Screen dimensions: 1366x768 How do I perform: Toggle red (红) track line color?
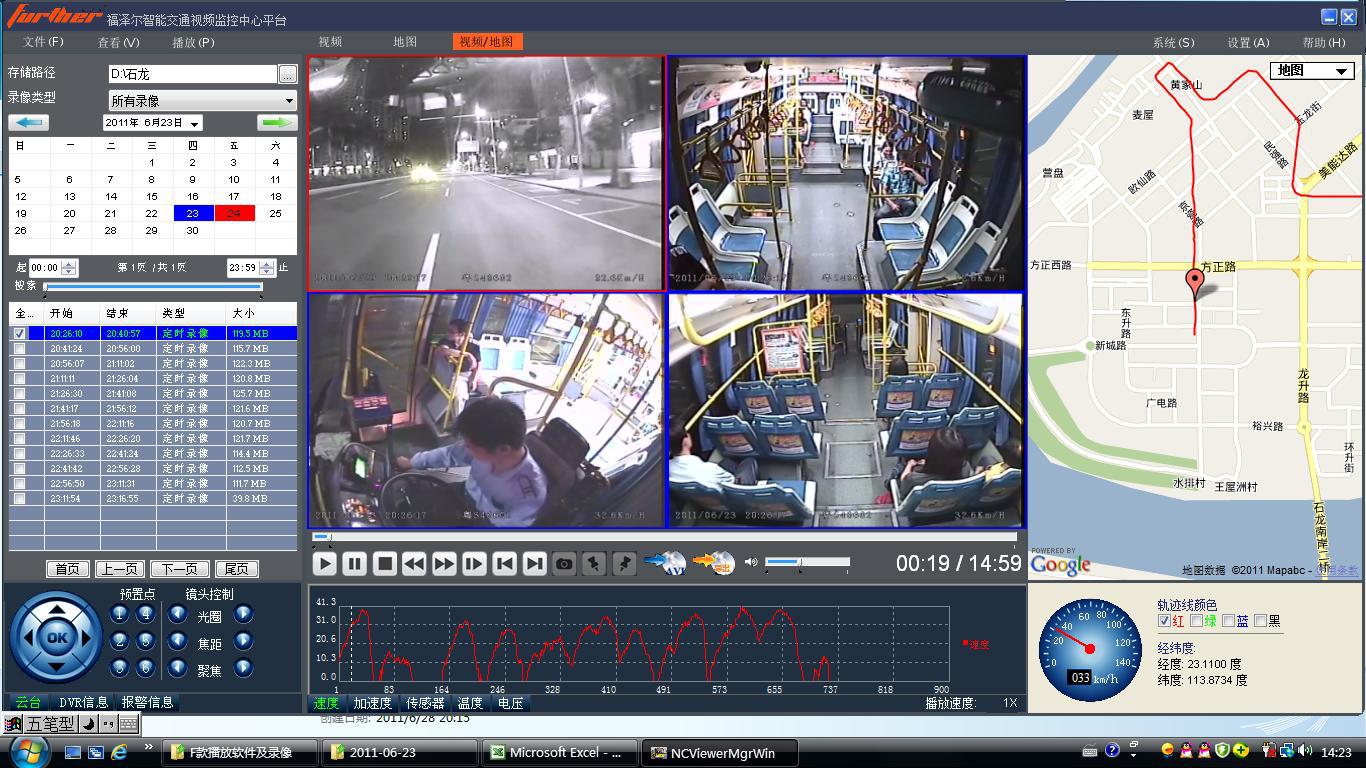click(1164, 621)
